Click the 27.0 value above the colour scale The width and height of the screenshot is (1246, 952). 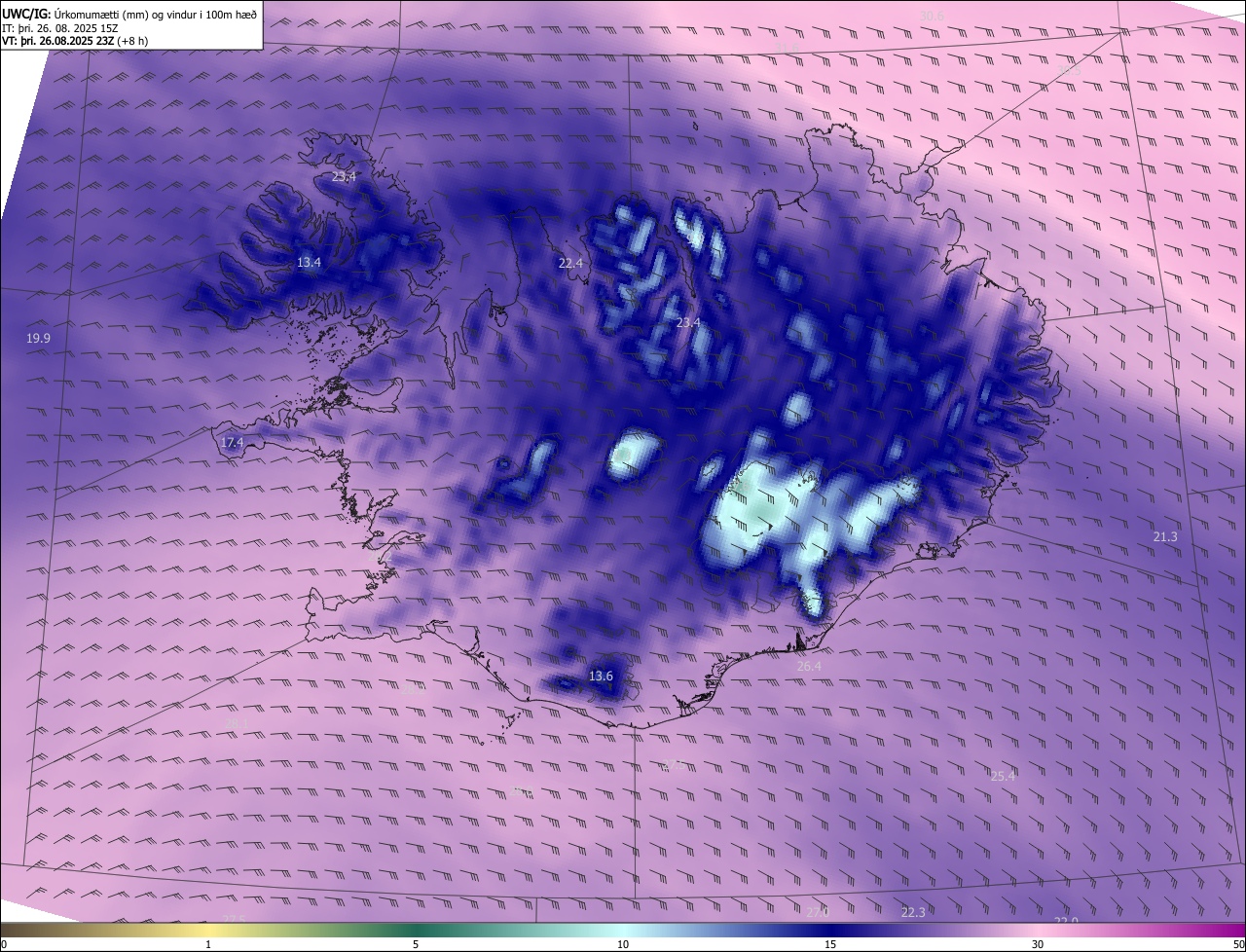pos(818,912)
